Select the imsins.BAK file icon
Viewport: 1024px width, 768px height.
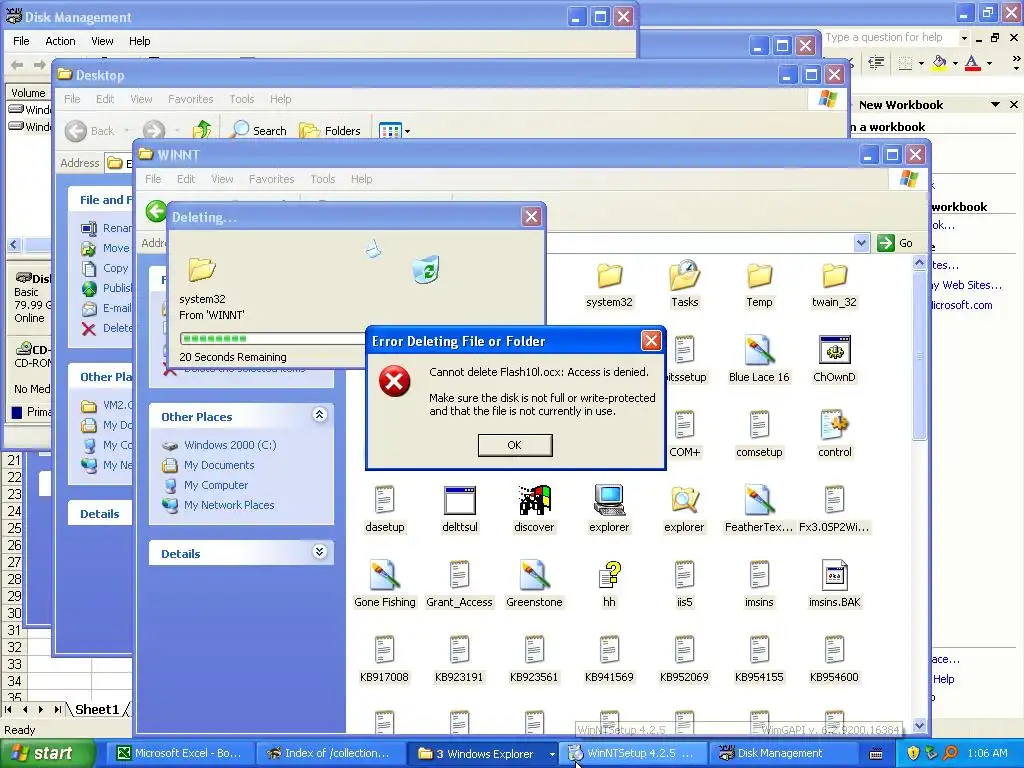tap(835, 584)
